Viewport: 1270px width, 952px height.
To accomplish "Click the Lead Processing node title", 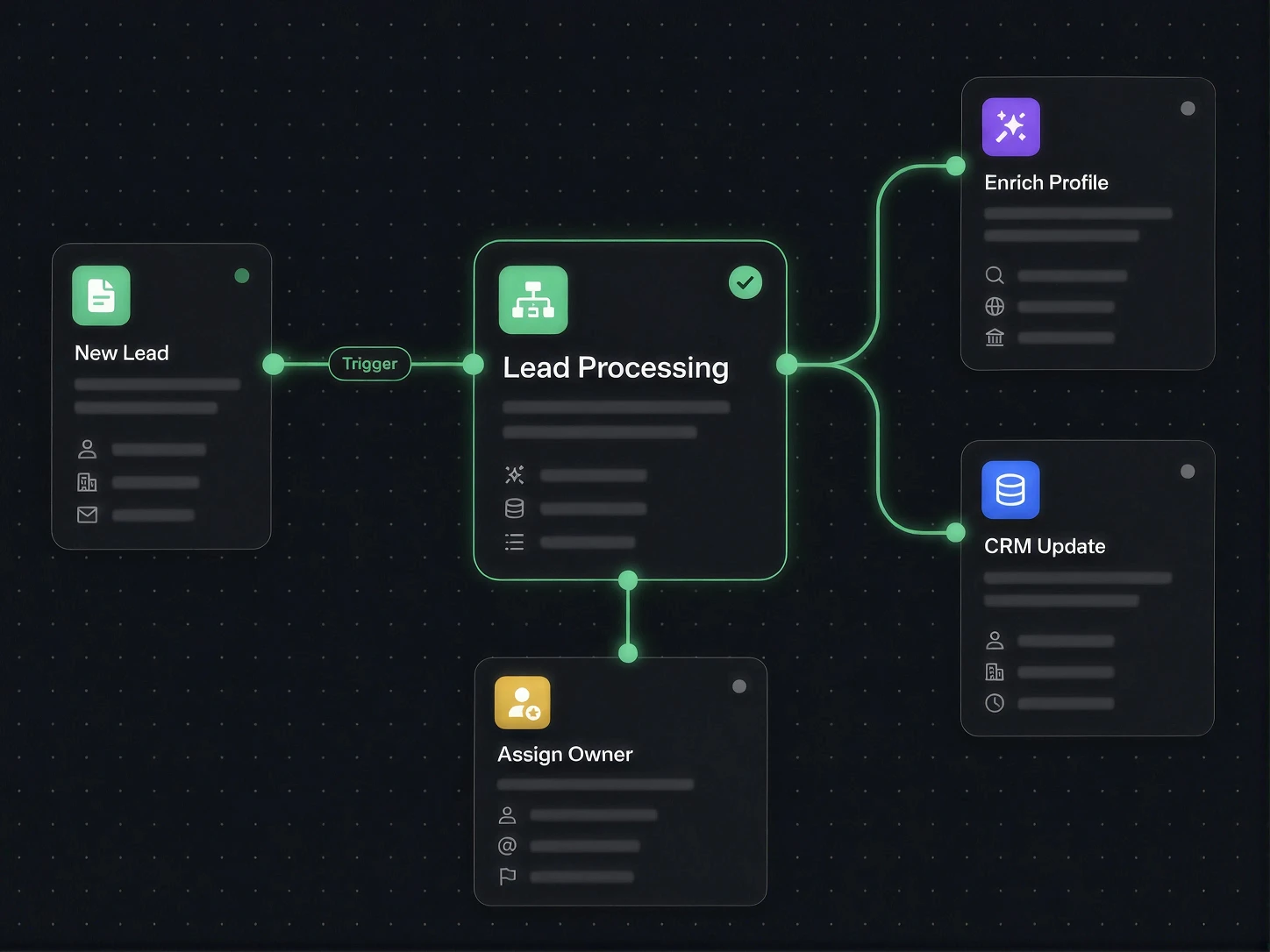I will coord(616,368).
